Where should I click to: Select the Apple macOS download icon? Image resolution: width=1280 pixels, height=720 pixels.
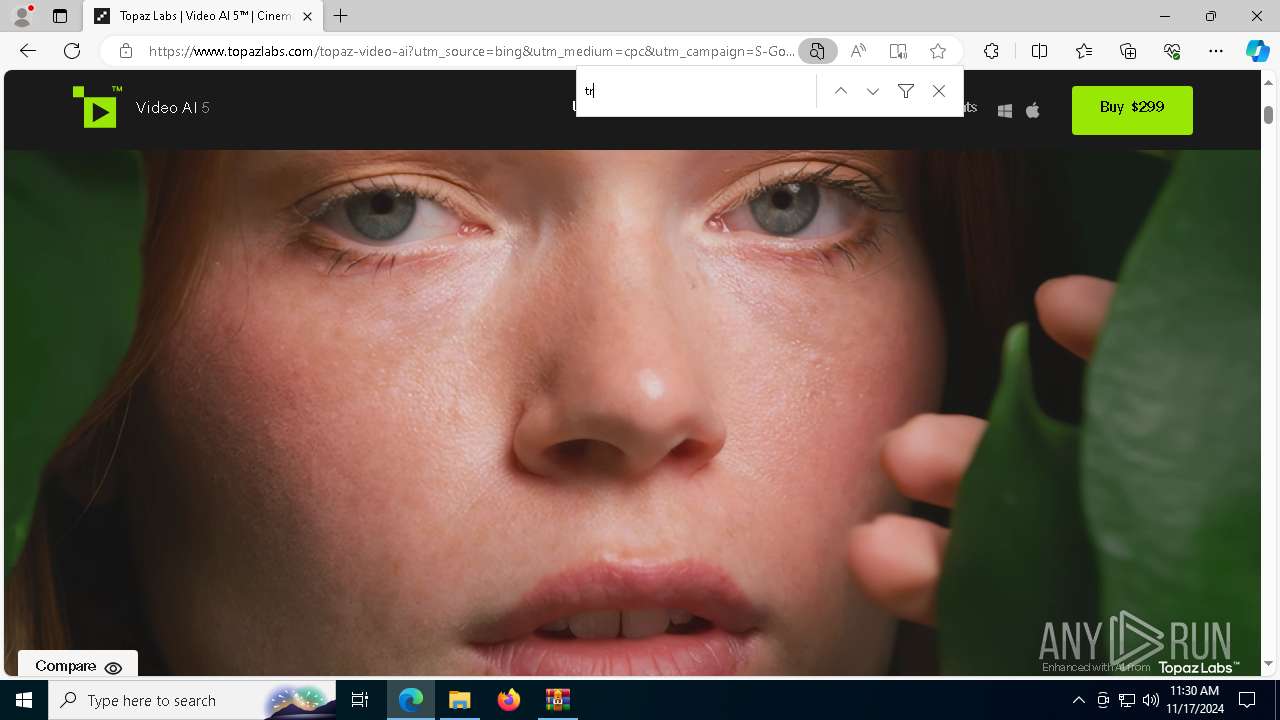tap(1033, 110)
